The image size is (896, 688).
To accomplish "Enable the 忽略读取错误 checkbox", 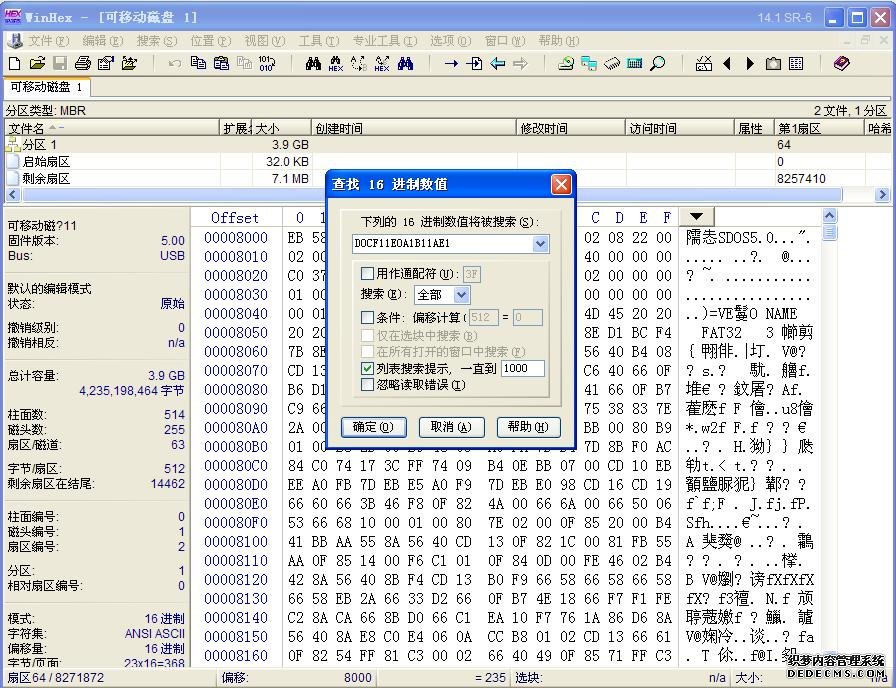I will pyautogui.click(x=367, y=384).
